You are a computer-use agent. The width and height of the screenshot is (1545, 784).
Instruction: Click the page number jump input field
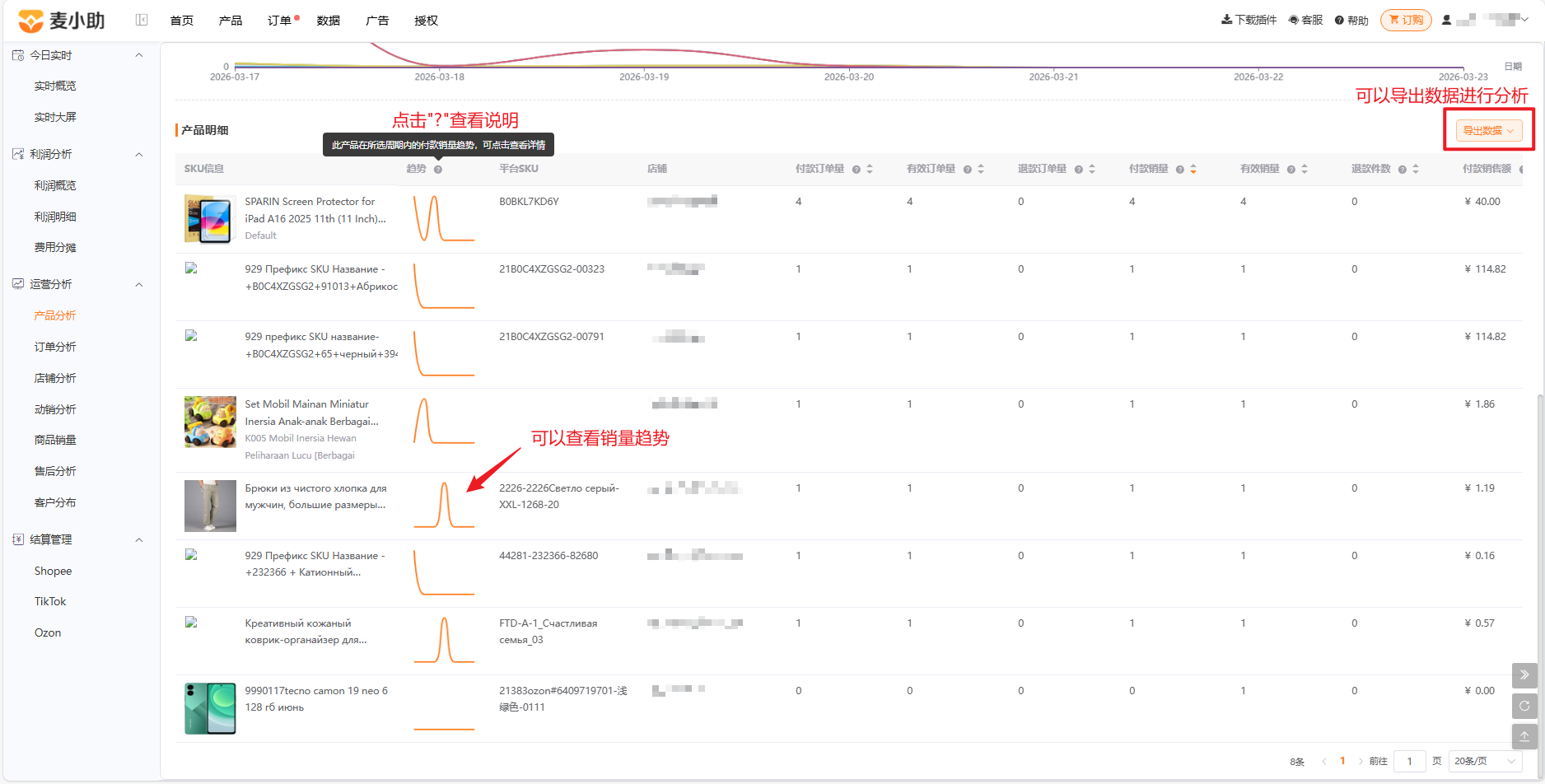coord(1410,761)
